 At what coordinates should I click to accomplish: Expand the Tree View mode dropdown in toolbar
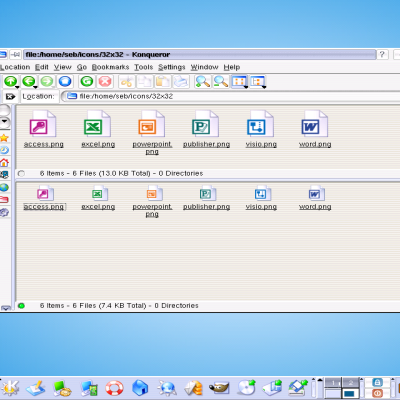pyautogui.click(x=258, y=82)
